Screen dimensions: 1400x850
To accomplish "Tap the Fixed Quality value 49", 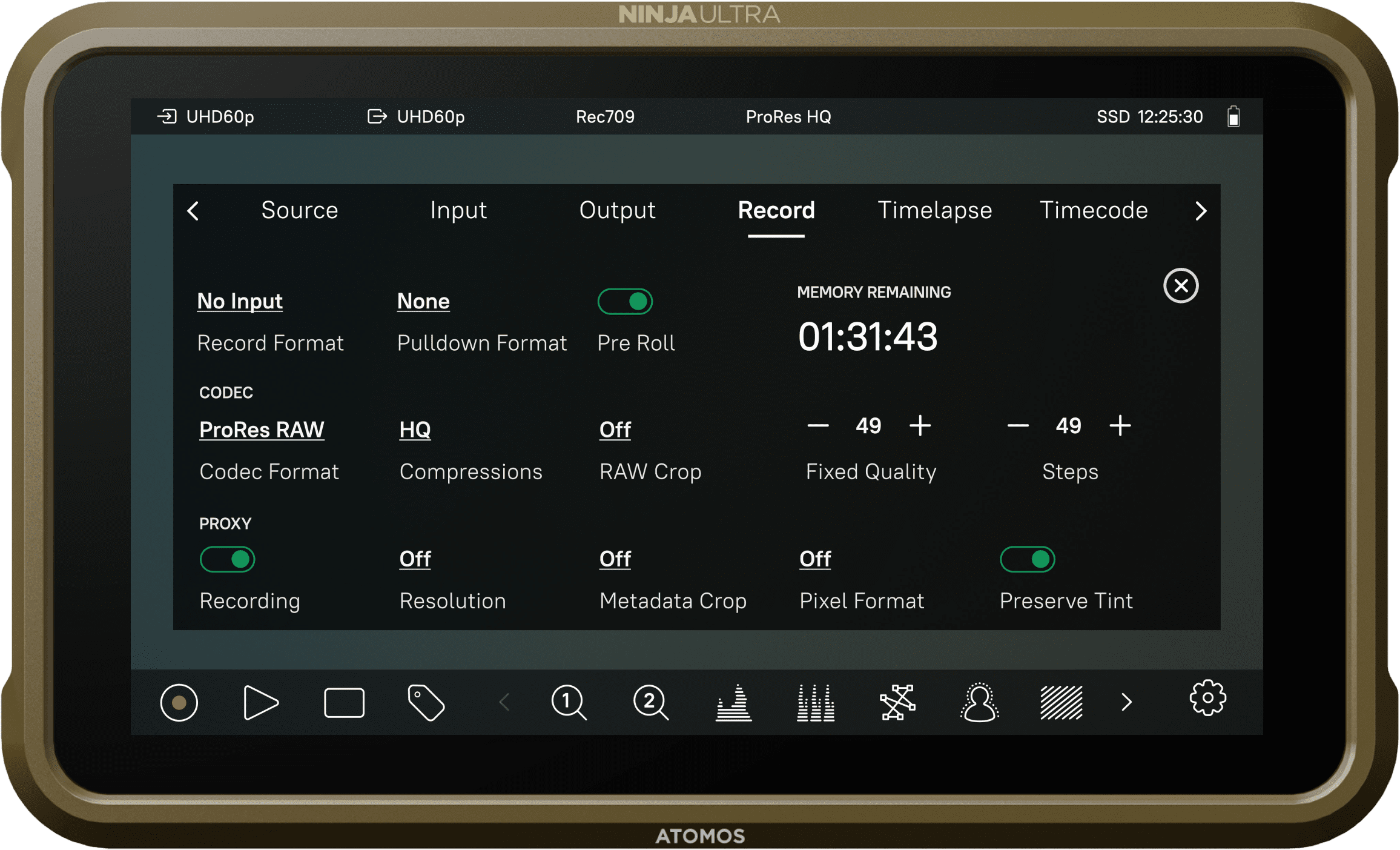I will point(868,425).
